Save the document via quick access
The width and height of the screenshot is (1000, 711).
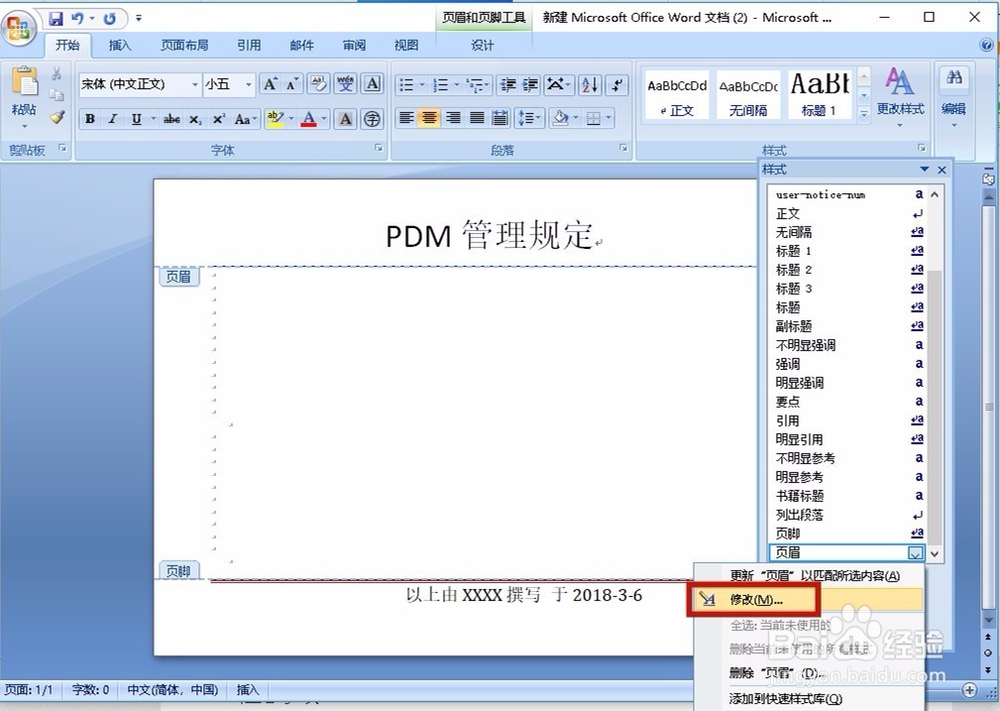click(55, 18)
